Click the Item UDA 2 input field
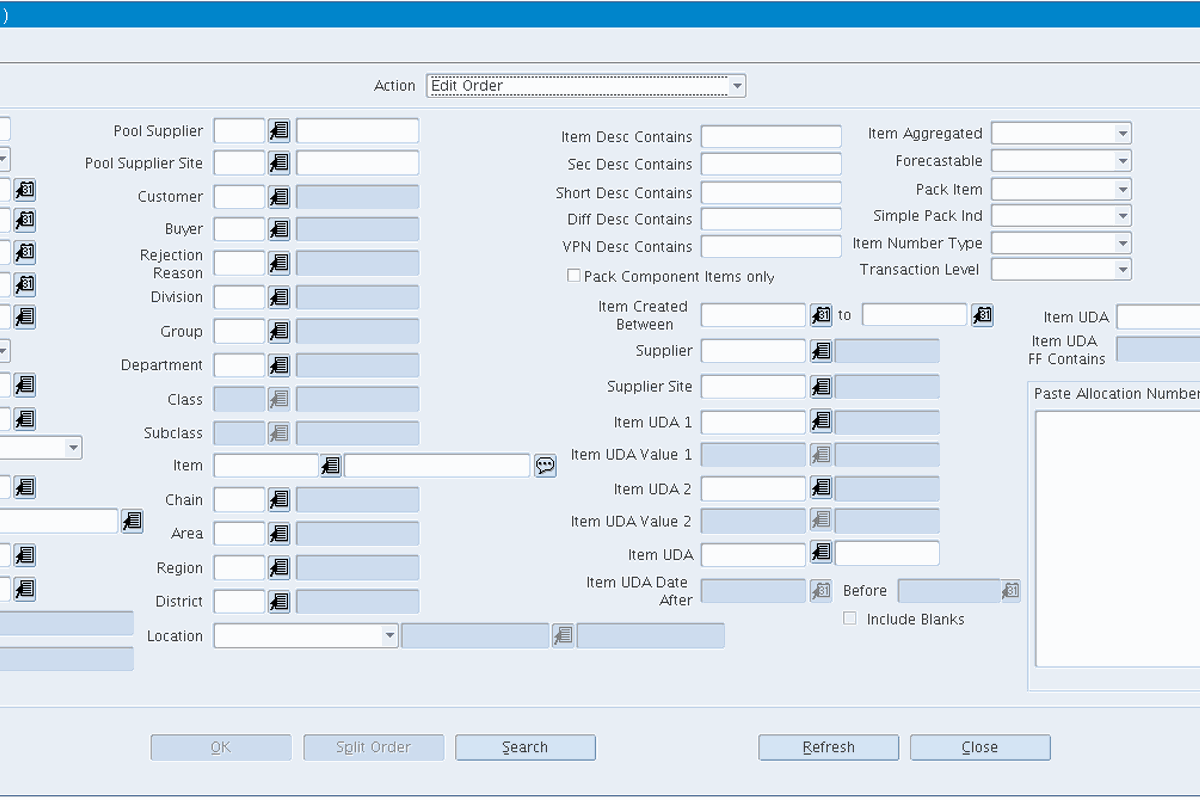The height and width of the screenshot is (800, 1200). pyautogui.click(x=753, y=488)
